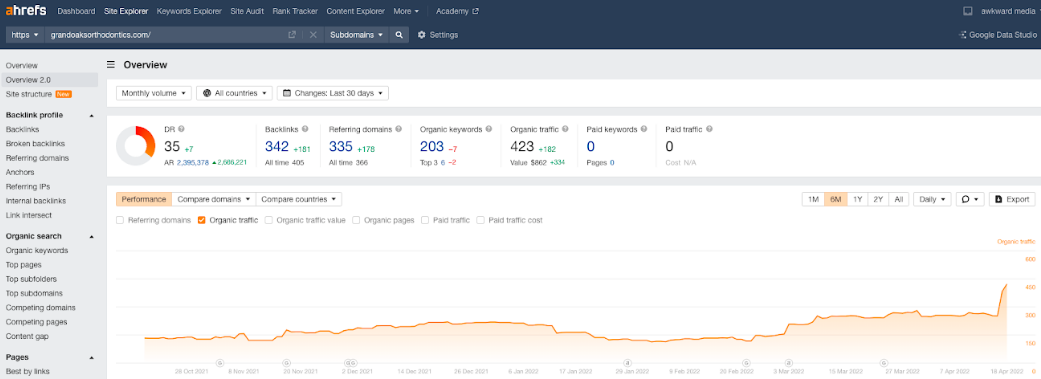Screen dimensions: 1041x379
Task: Open Monthly volume dropdown
Action: click(x=154, y=93)
